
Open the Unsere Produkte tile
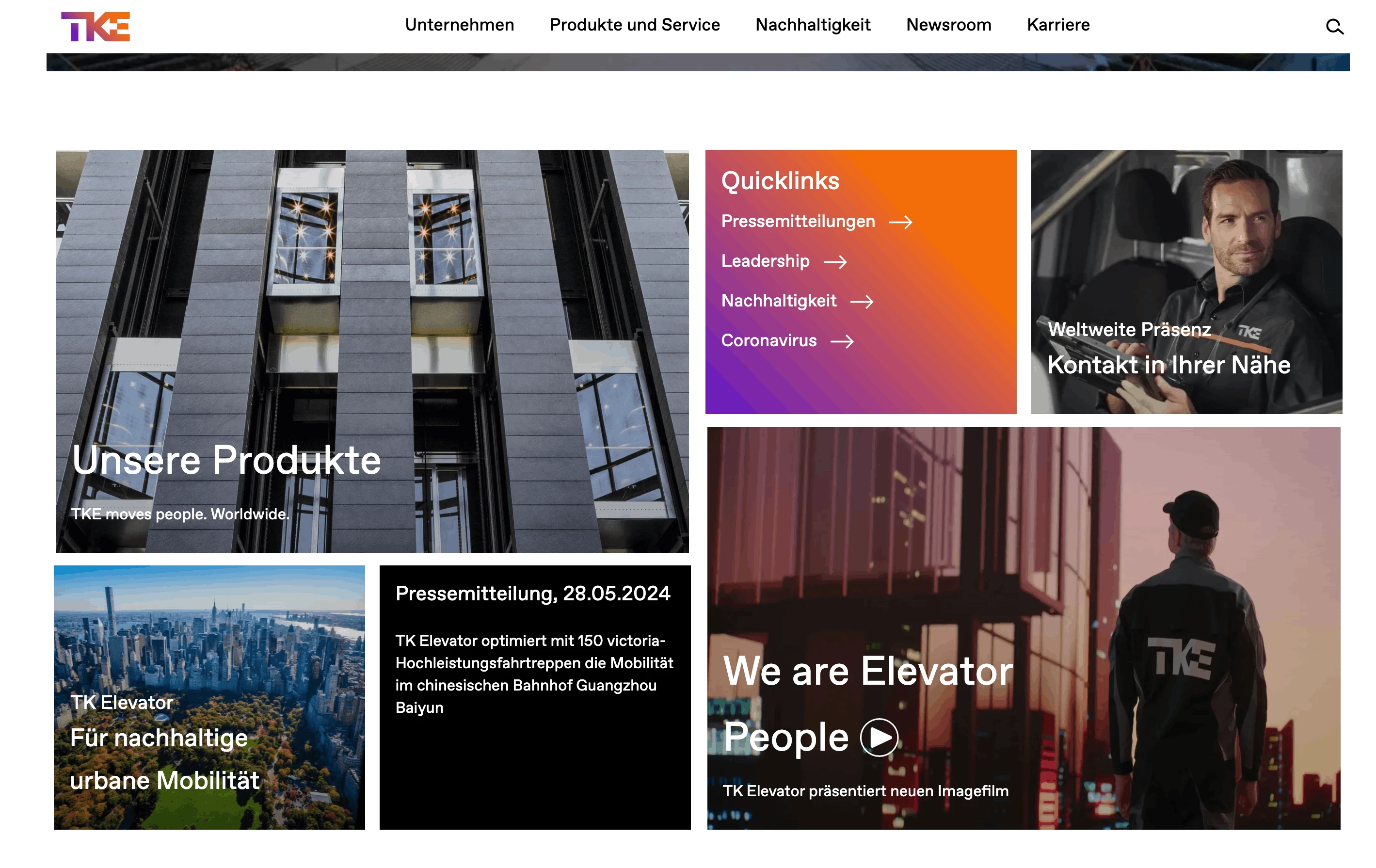click(x=372, y=351)
